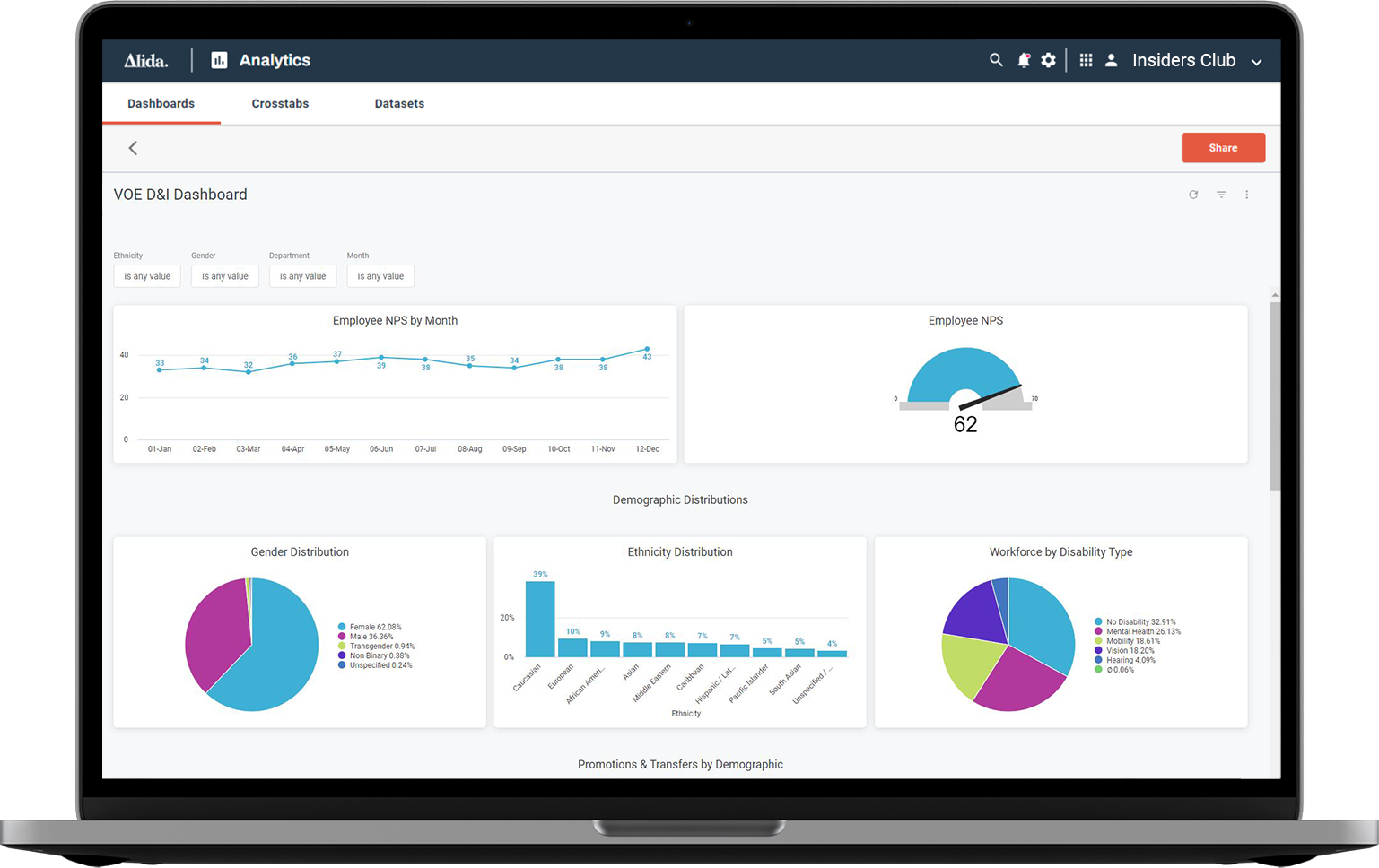Go back using the left chevron
Viewport: 1379px width, 868px height.
coord(133,148)
